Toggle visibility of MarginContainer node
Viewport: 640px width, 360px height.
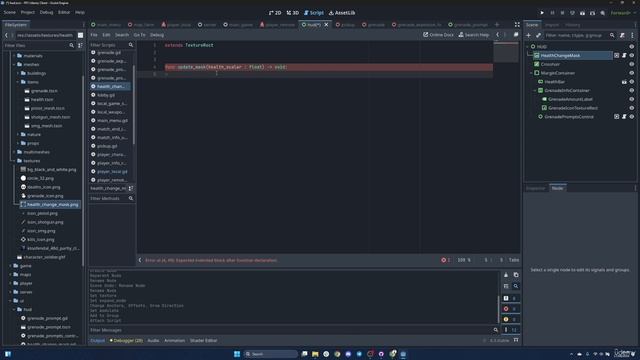pyautogui.click(x=632, y=73)
